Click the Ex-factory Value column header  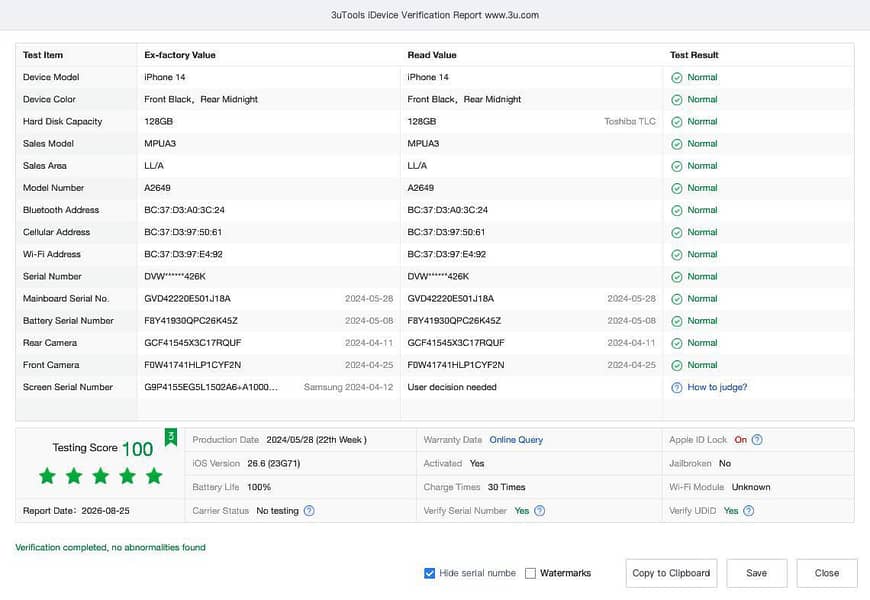[x=180, y=55]
